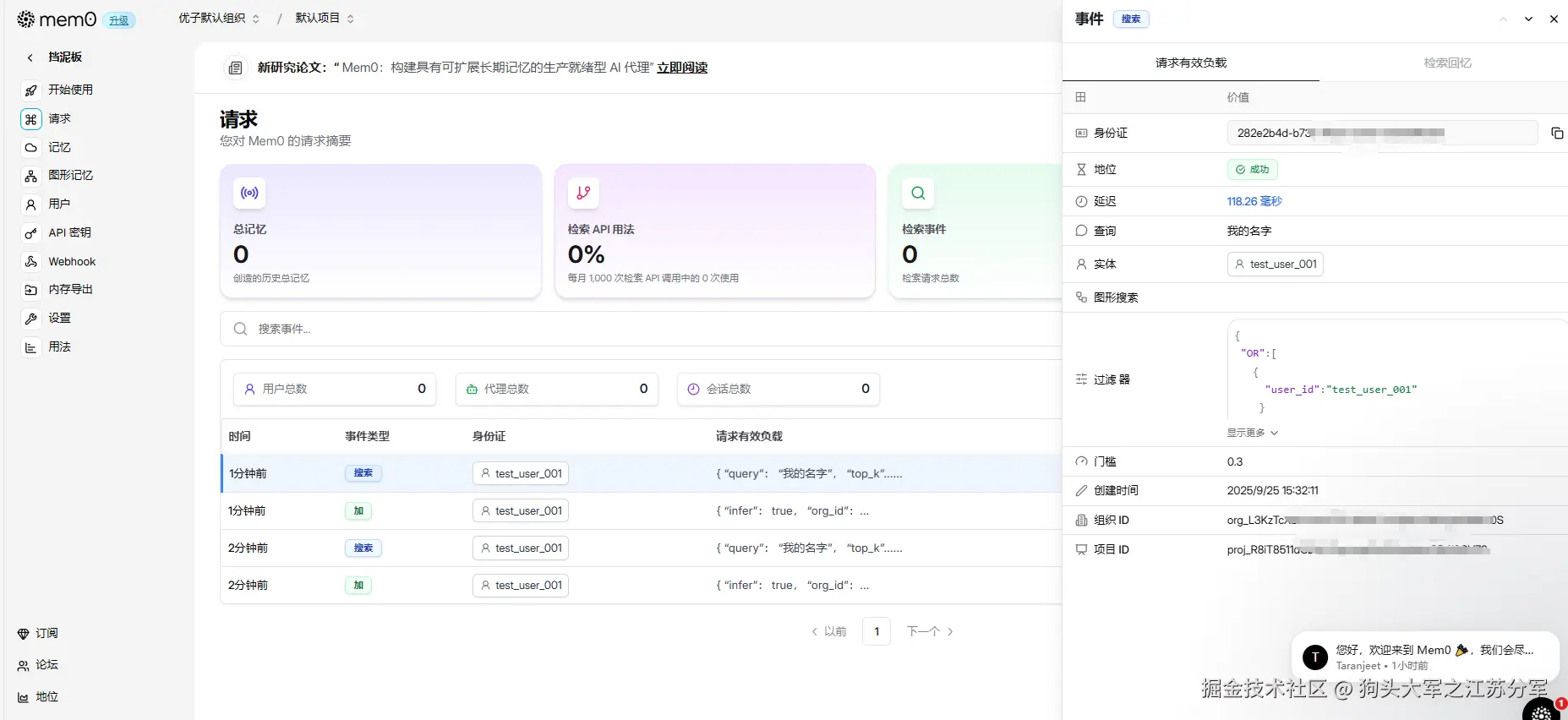The height and width of the screenshot is (720, 1568).
Task: Select page 1 in pagination
Action: [x=877, y=631]
